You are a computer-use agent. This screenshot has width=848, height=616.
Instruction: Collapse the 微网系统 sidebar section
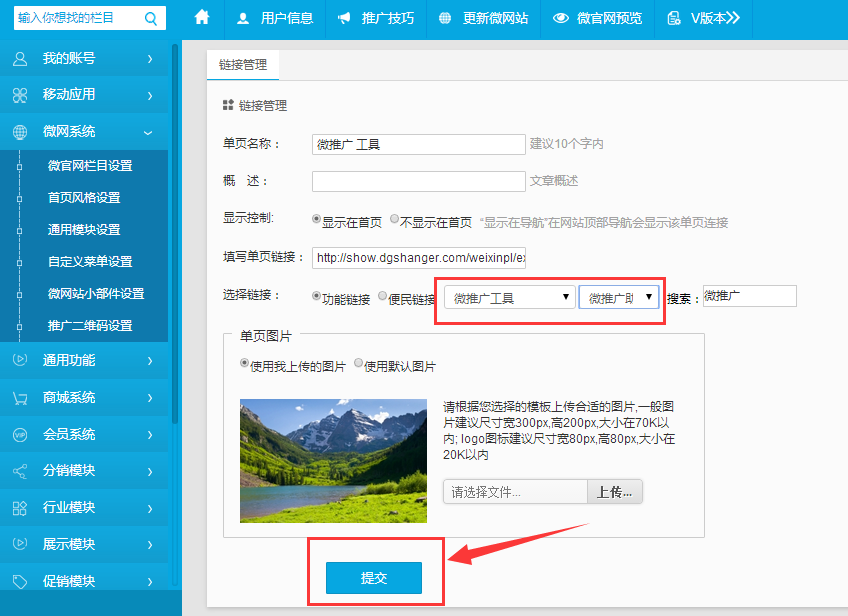(x=148, y=132)
